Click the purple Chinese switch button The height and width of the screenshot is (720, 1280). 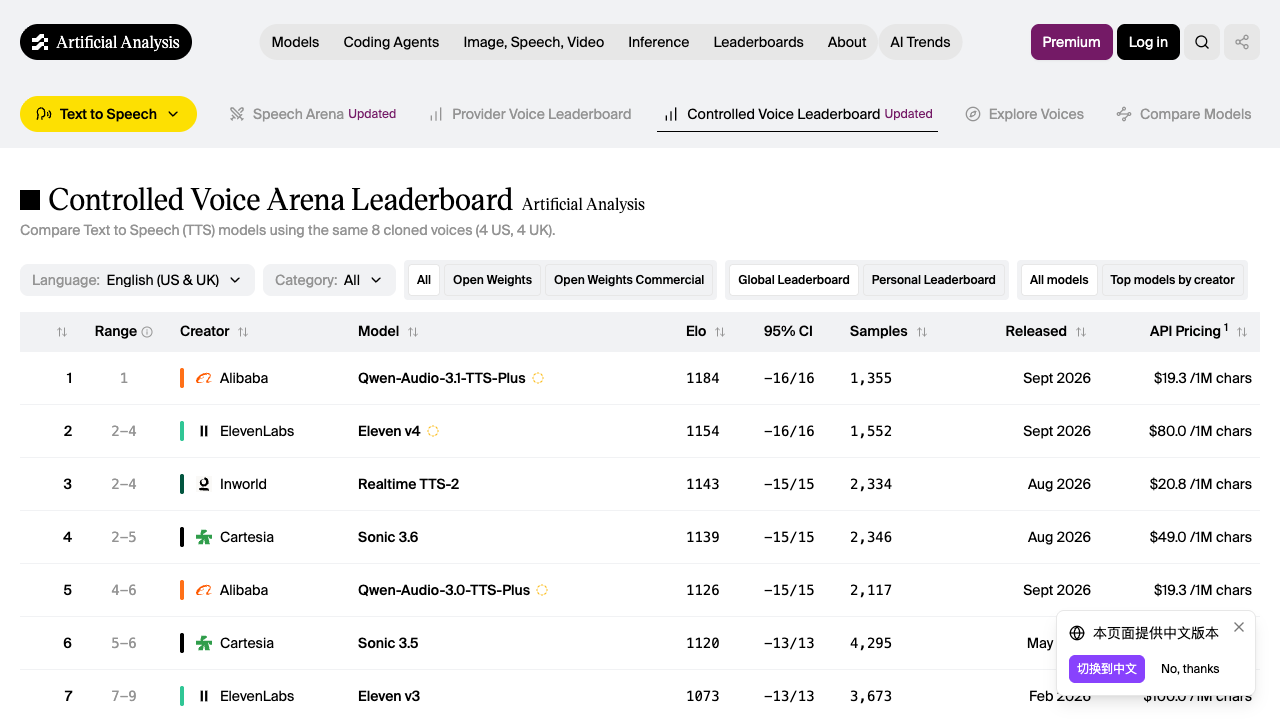click(1106, 669)
